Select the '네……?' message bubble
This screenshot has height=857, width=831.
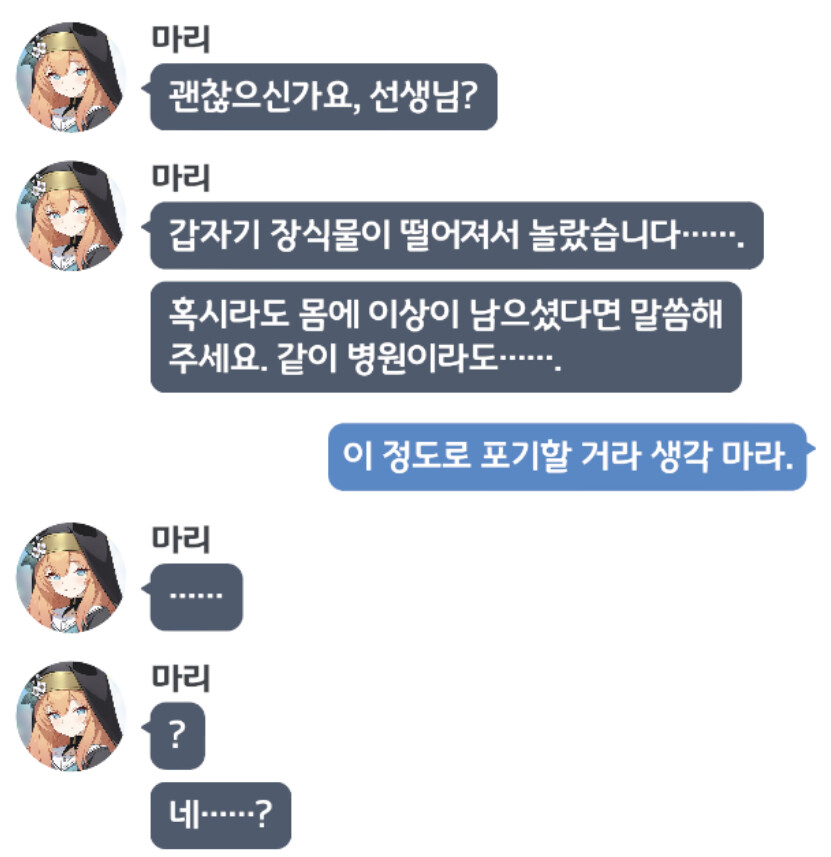click(x=220, y=815)
